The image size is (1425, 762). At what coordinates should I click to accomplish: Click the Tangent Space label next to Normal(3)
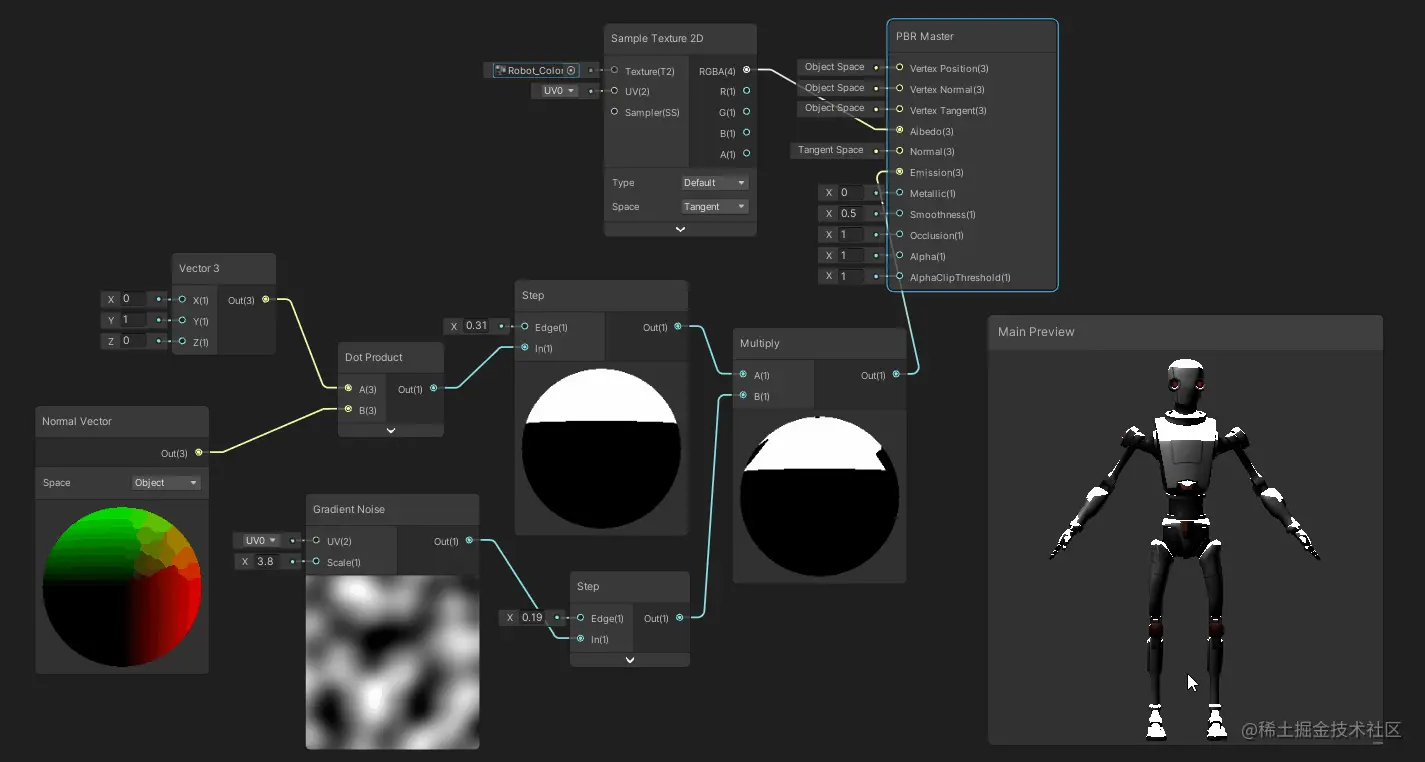(830, 150)
